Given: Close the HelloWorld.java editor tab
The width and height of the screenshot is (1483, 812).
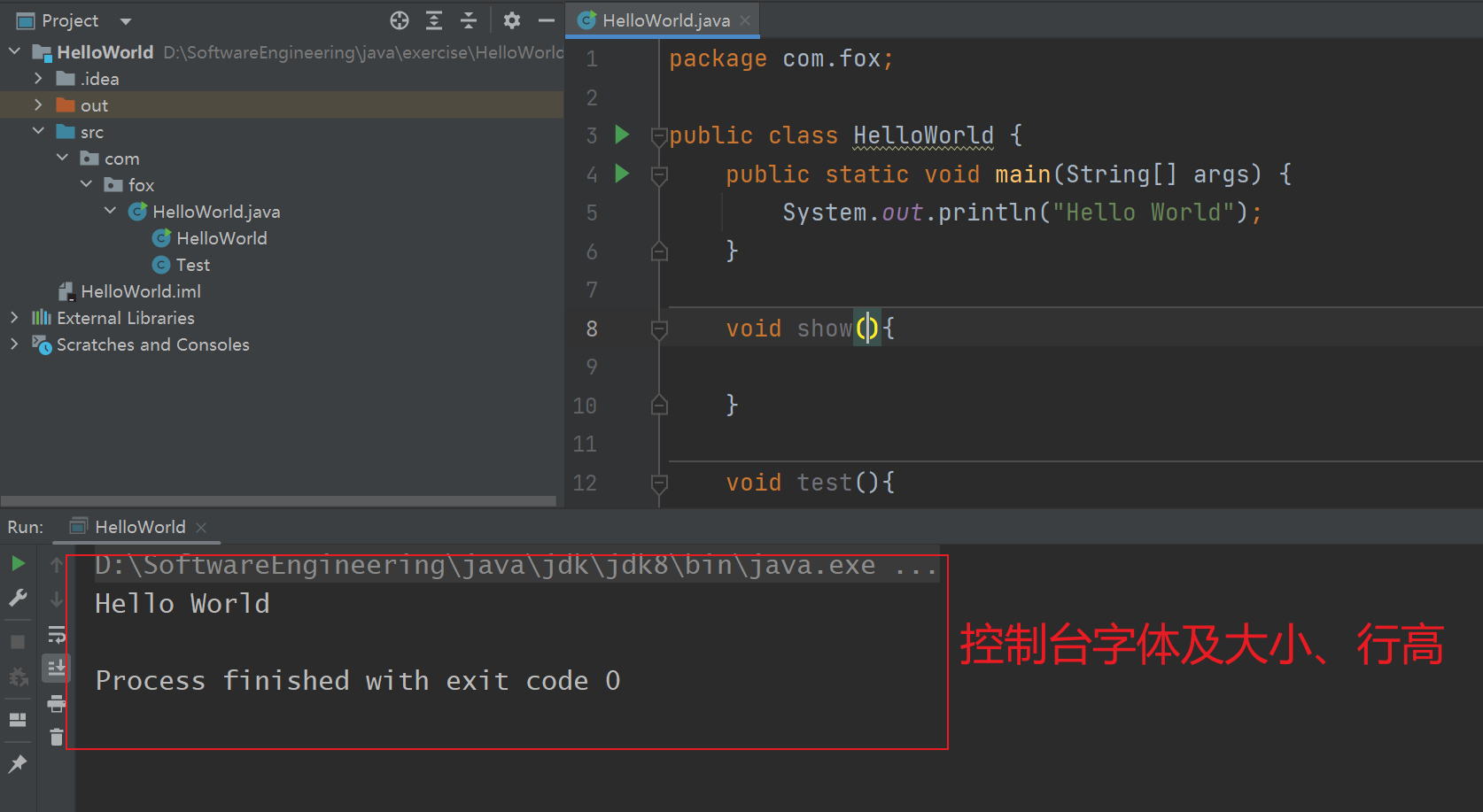Looking at the screenshot, I should pyautogui.click(x=745, y=20).
